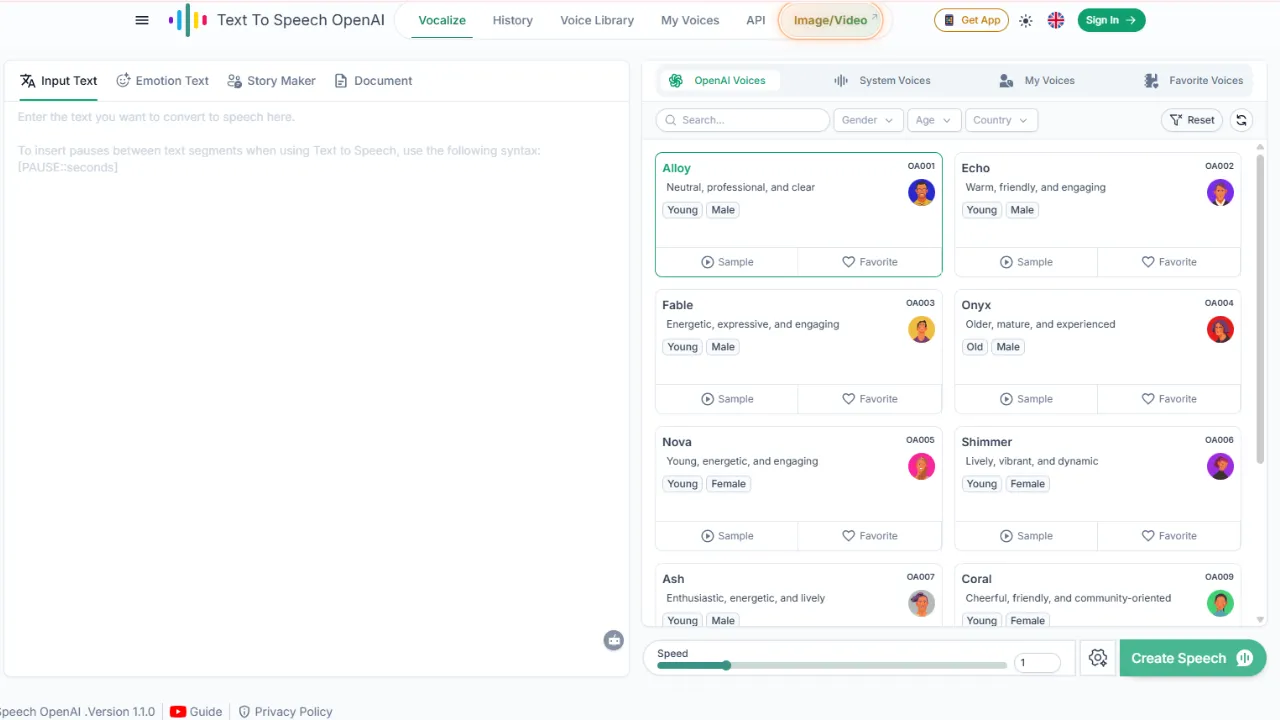Adjust the Speed slider
Screen dimensions: 1280x720
(725, 665)
